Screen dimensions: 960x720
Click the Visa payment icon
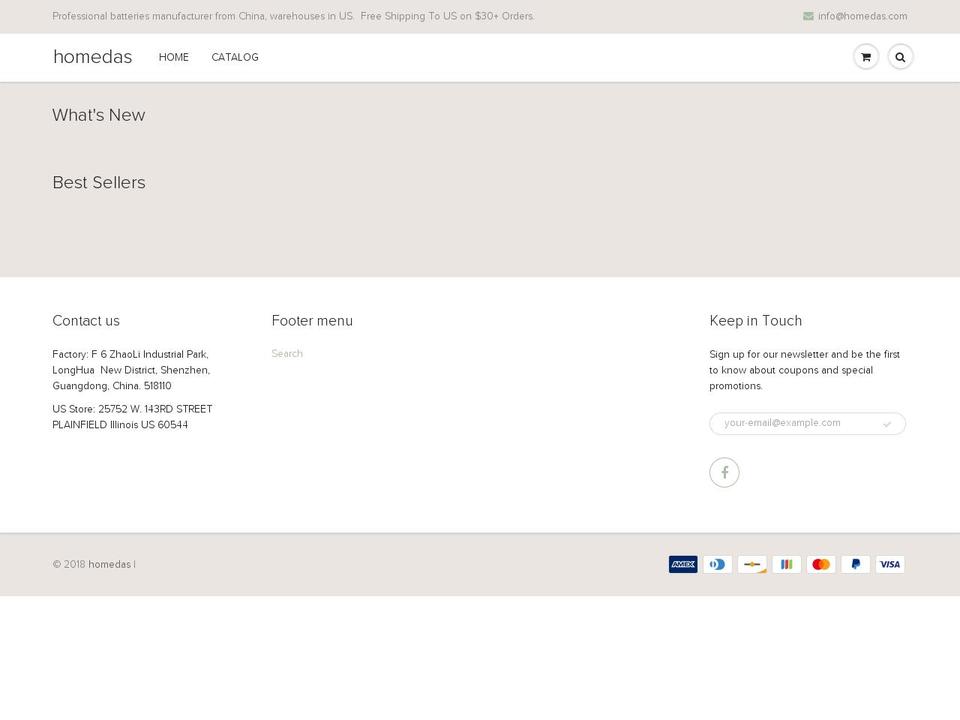point(890,564)
